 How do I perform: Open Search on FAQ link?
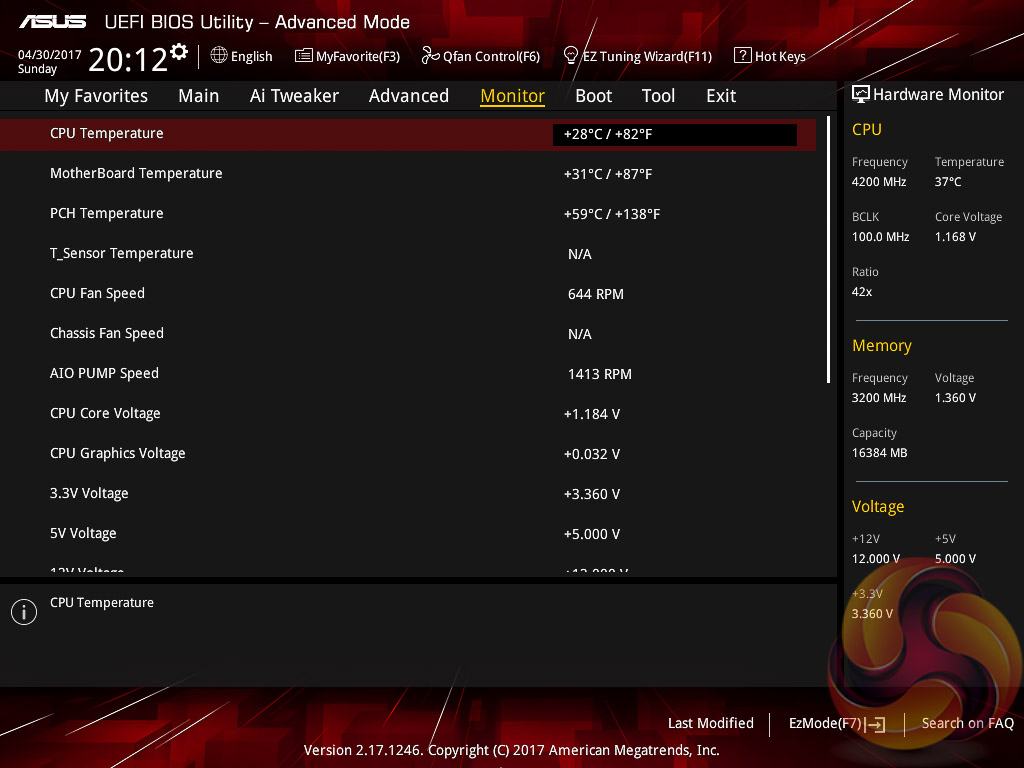point(968,723)
